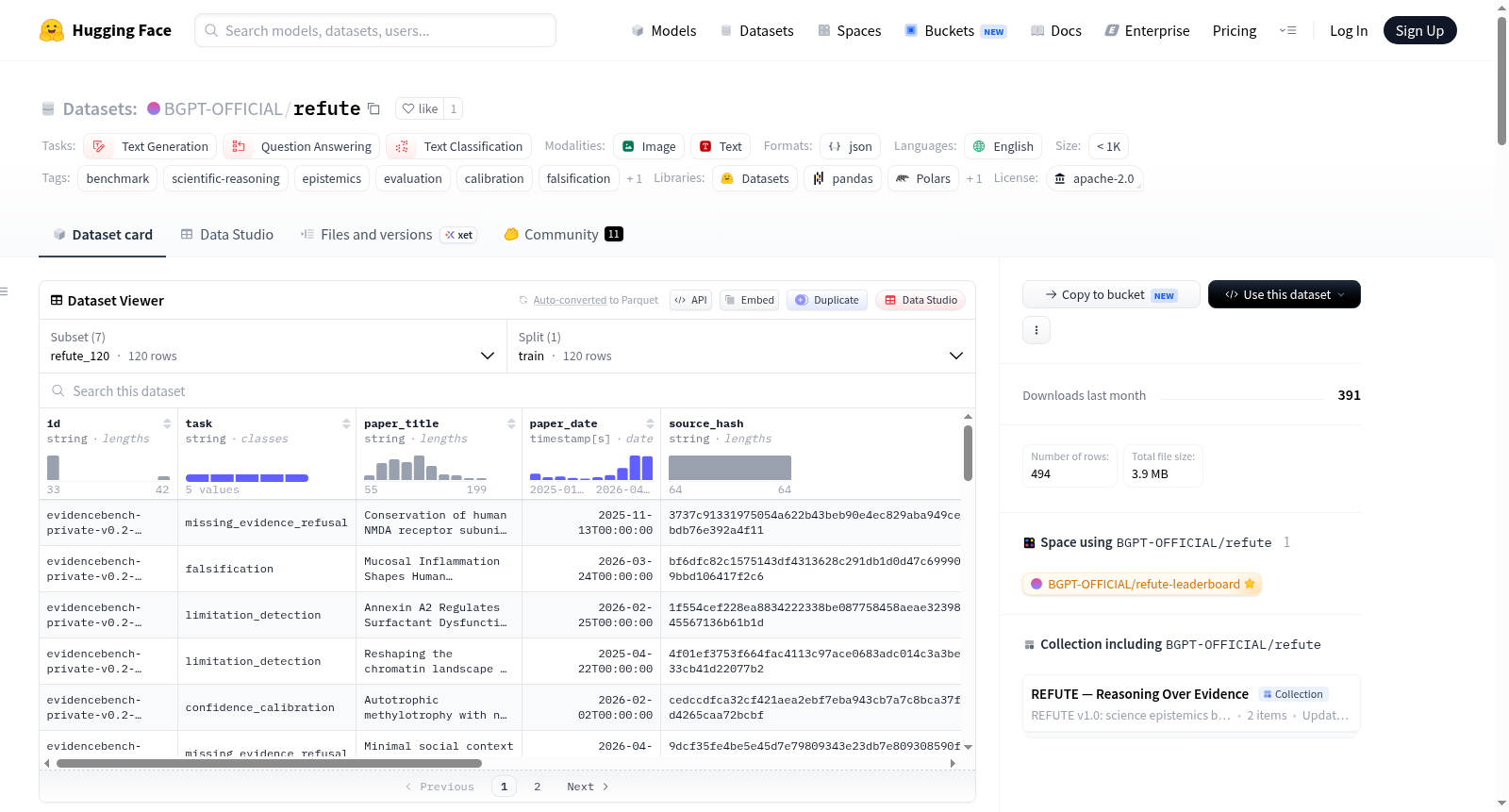Toggle the left sidebar hamburger icon
1509x812 pixels.
point(4,291)
